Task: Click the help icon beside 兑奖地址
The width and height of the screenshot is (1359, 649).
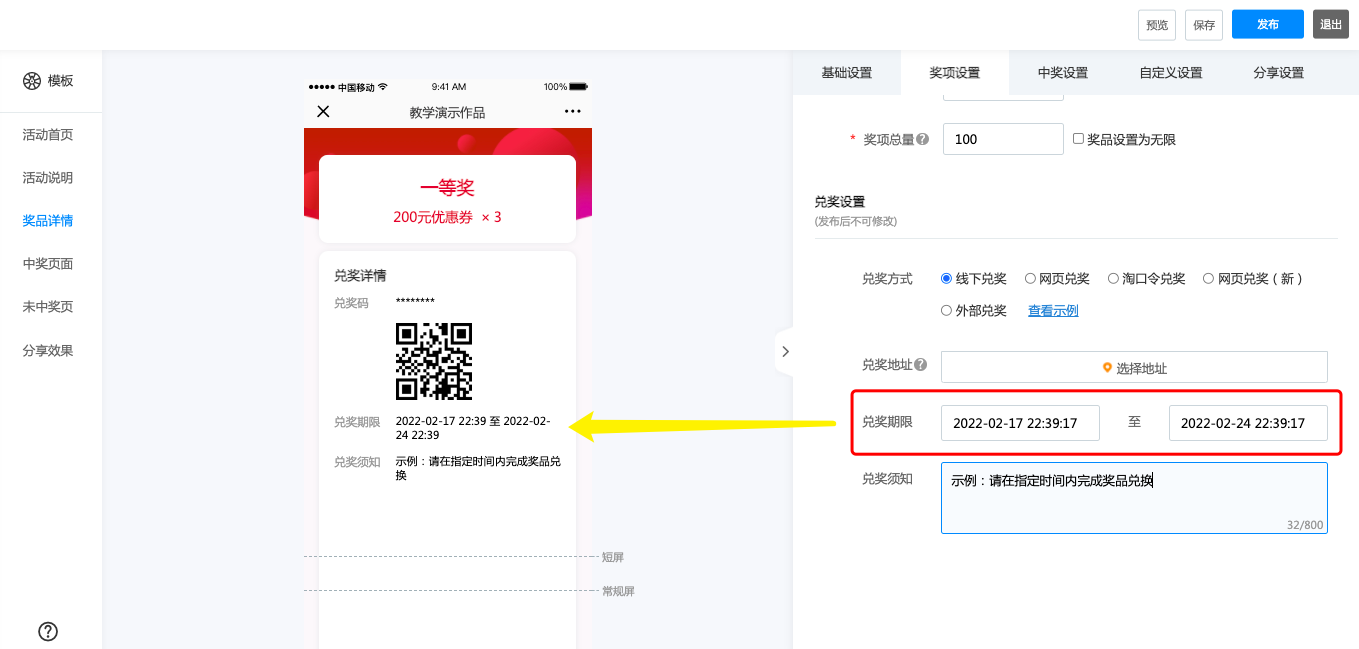Action: [920, 365]
